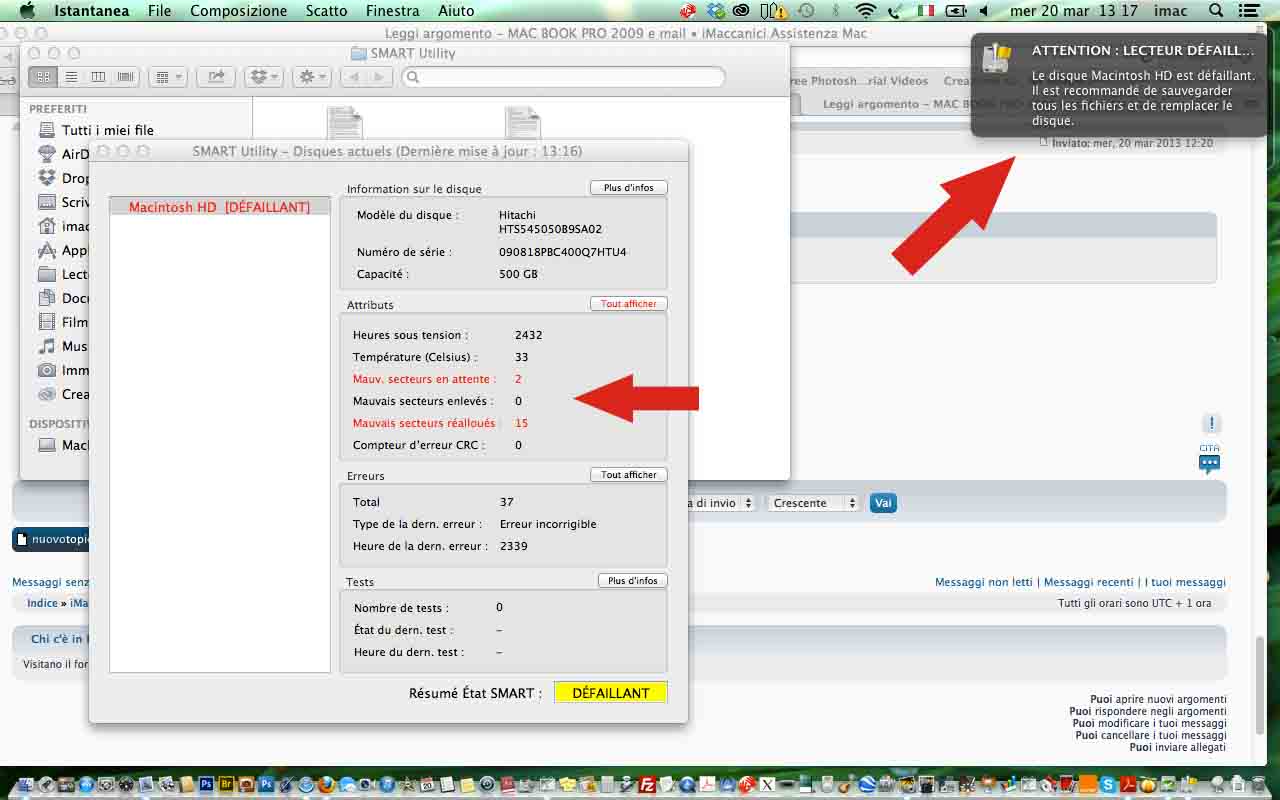The height and width of the screenshot is (800, 1280).
Task: Click the FileZilla icon in the Dock
Action: click(646, 784)
